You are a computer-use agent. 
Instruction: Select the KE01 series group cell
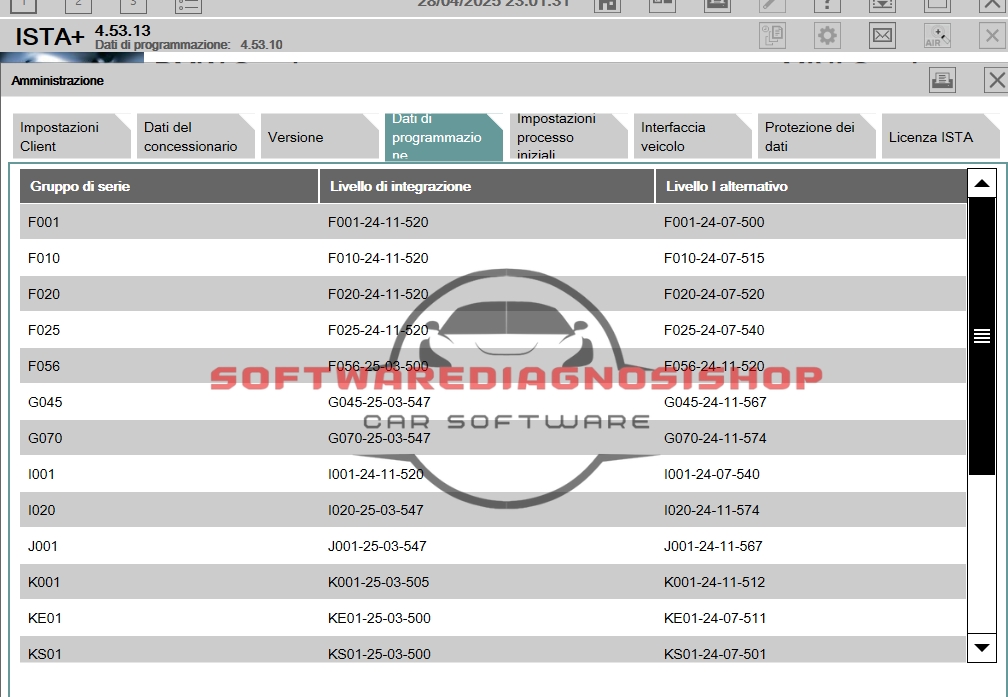(x=44, y=618)
